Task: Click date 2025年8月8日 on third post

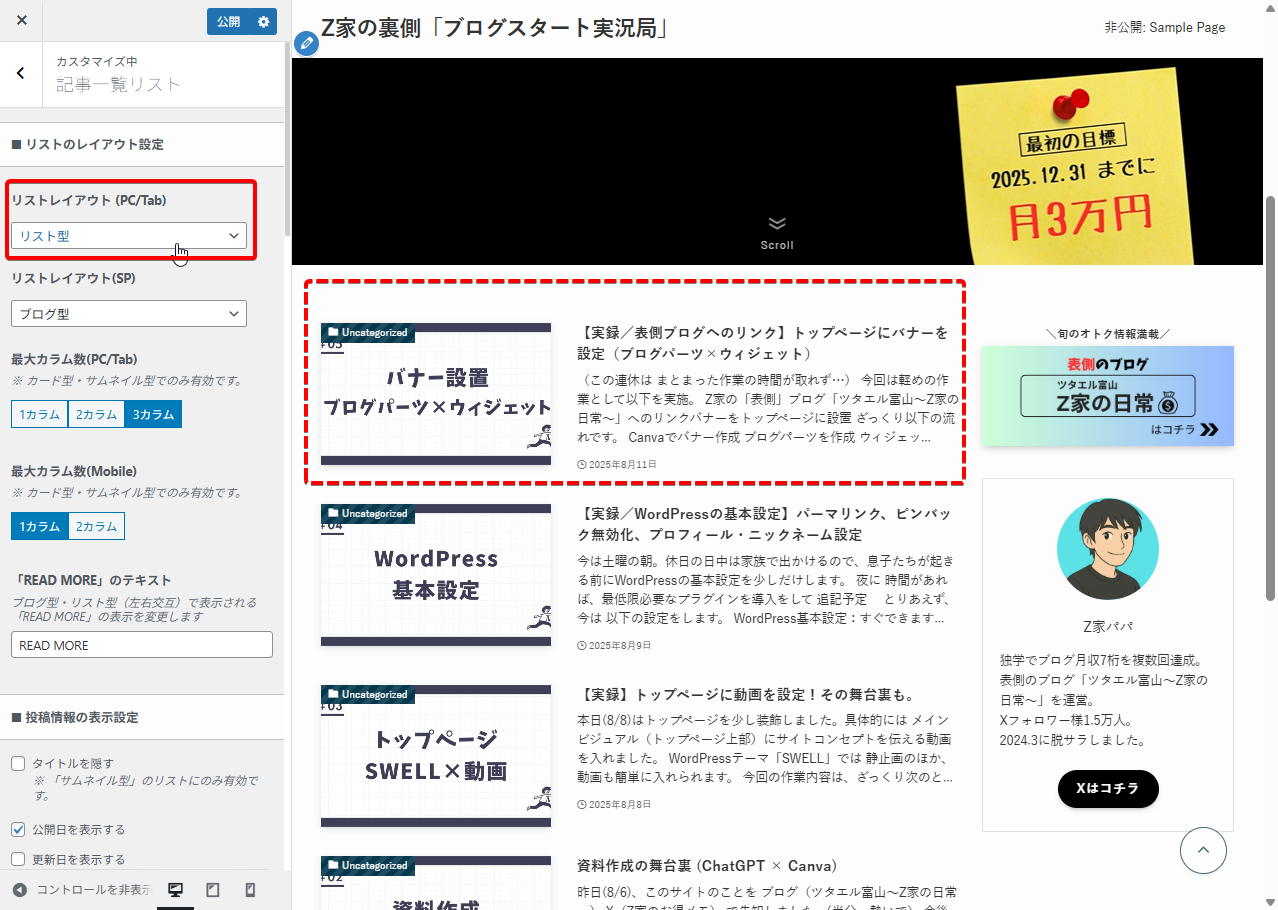Action: tap(614, 805)
